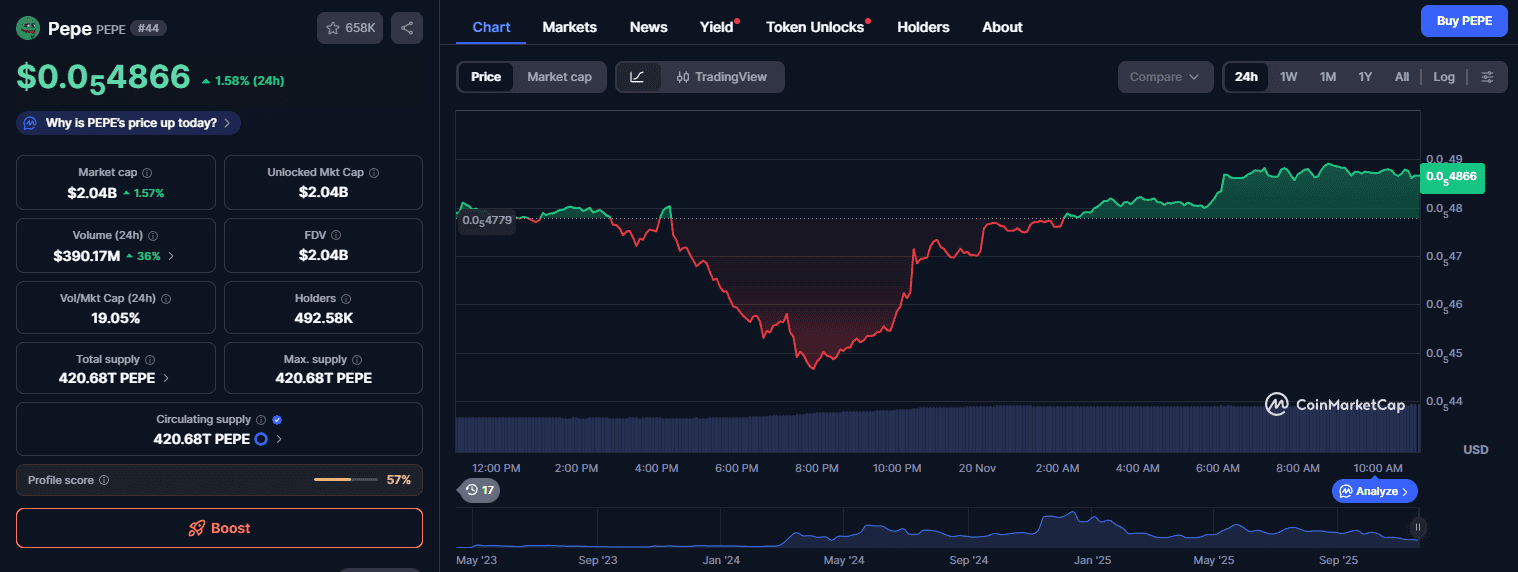This screenshot has width=1518, height=572.
Task: Expand Circulating supply chevron
Action: pyautogui.click(x=279, y=439)
